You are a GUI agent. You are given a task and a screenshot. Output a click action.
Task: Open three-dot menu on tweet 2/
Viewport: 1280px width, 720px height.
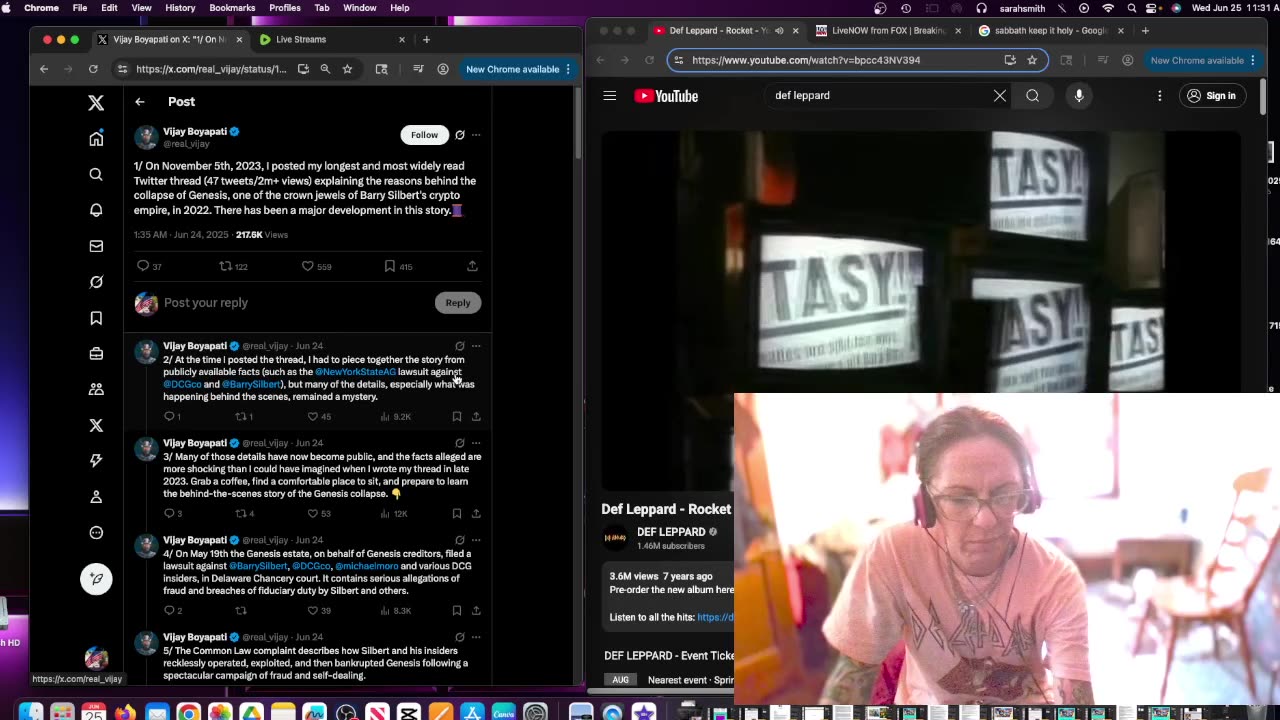coord(476,346)
